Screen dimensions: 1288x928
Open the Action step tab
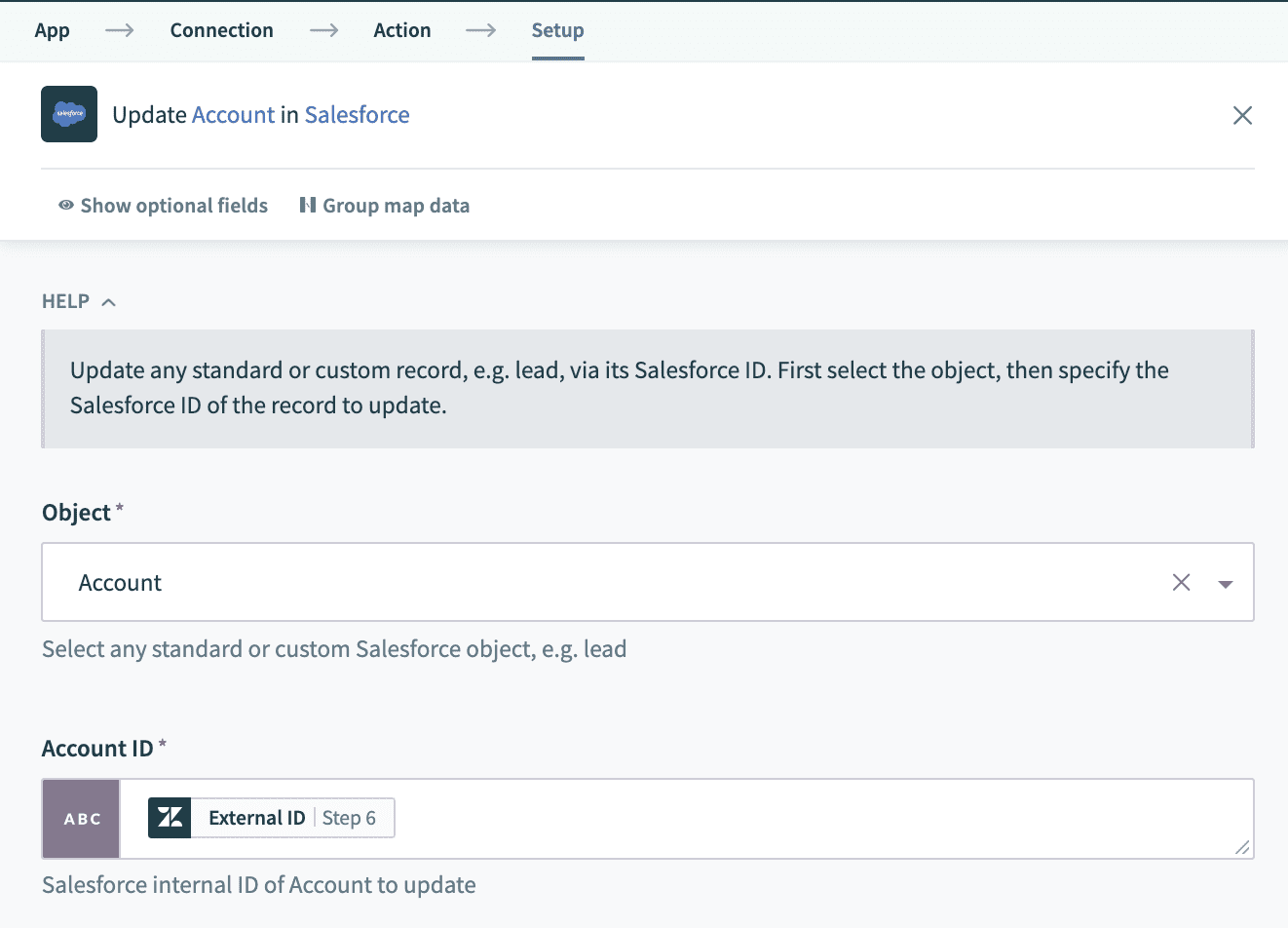402,30
